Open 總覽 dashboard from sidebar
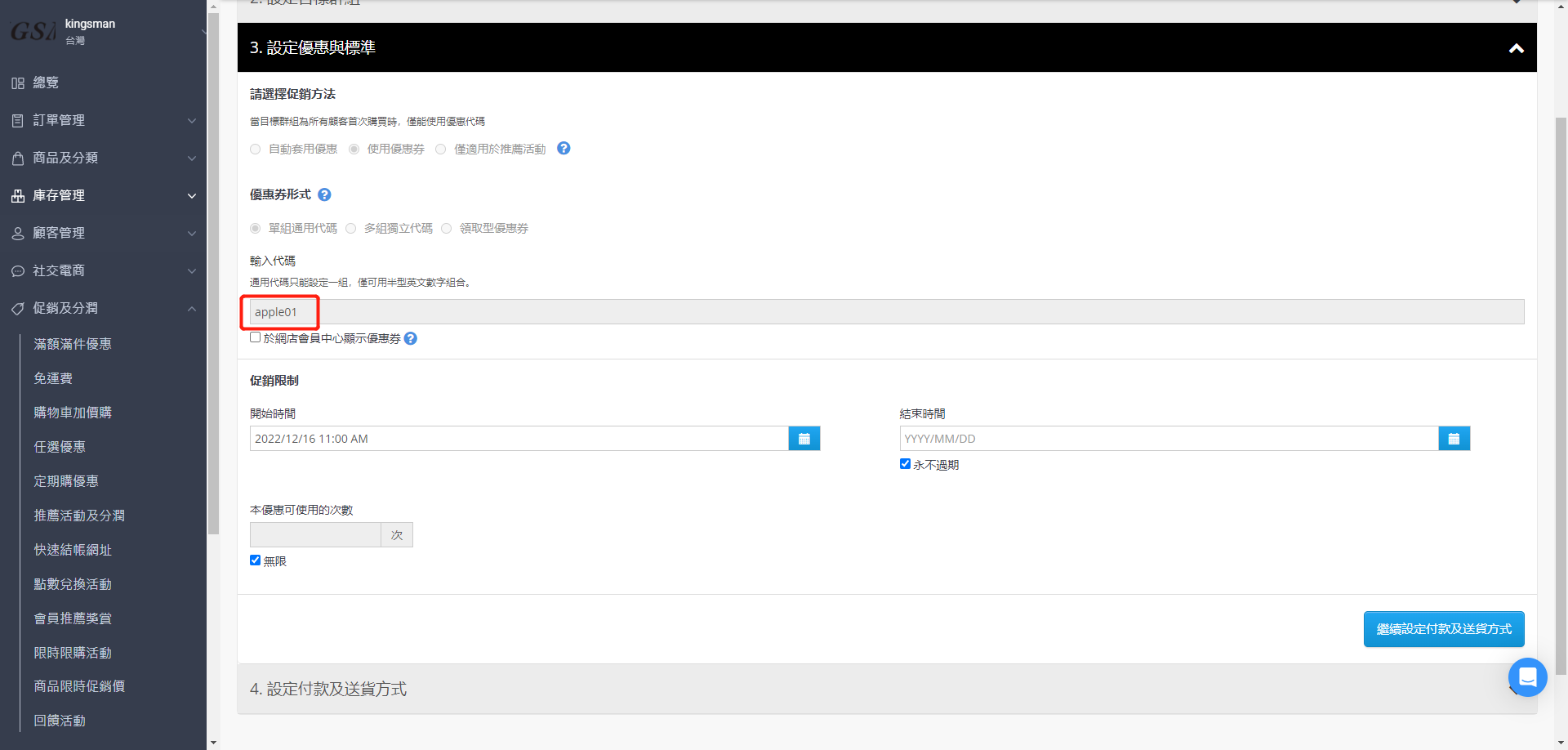 (x=46, y=83)
